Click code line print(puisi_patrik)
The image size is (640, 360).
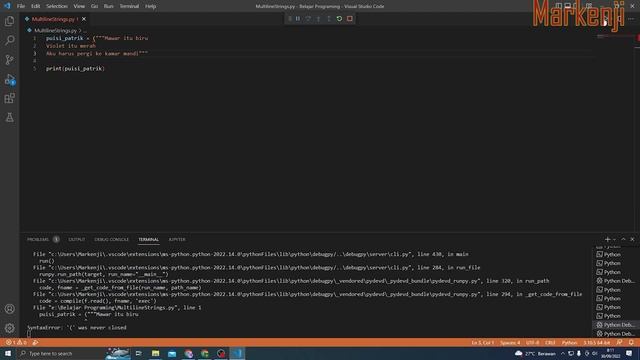pyautogui.click(x=75, y=69)
